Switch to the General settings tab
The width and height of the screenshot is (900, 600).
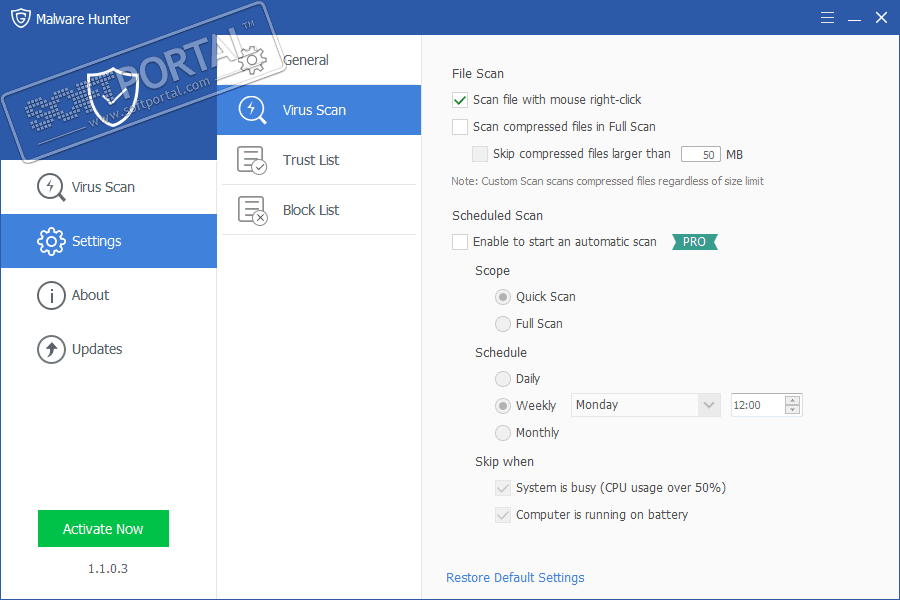(319, 60)
